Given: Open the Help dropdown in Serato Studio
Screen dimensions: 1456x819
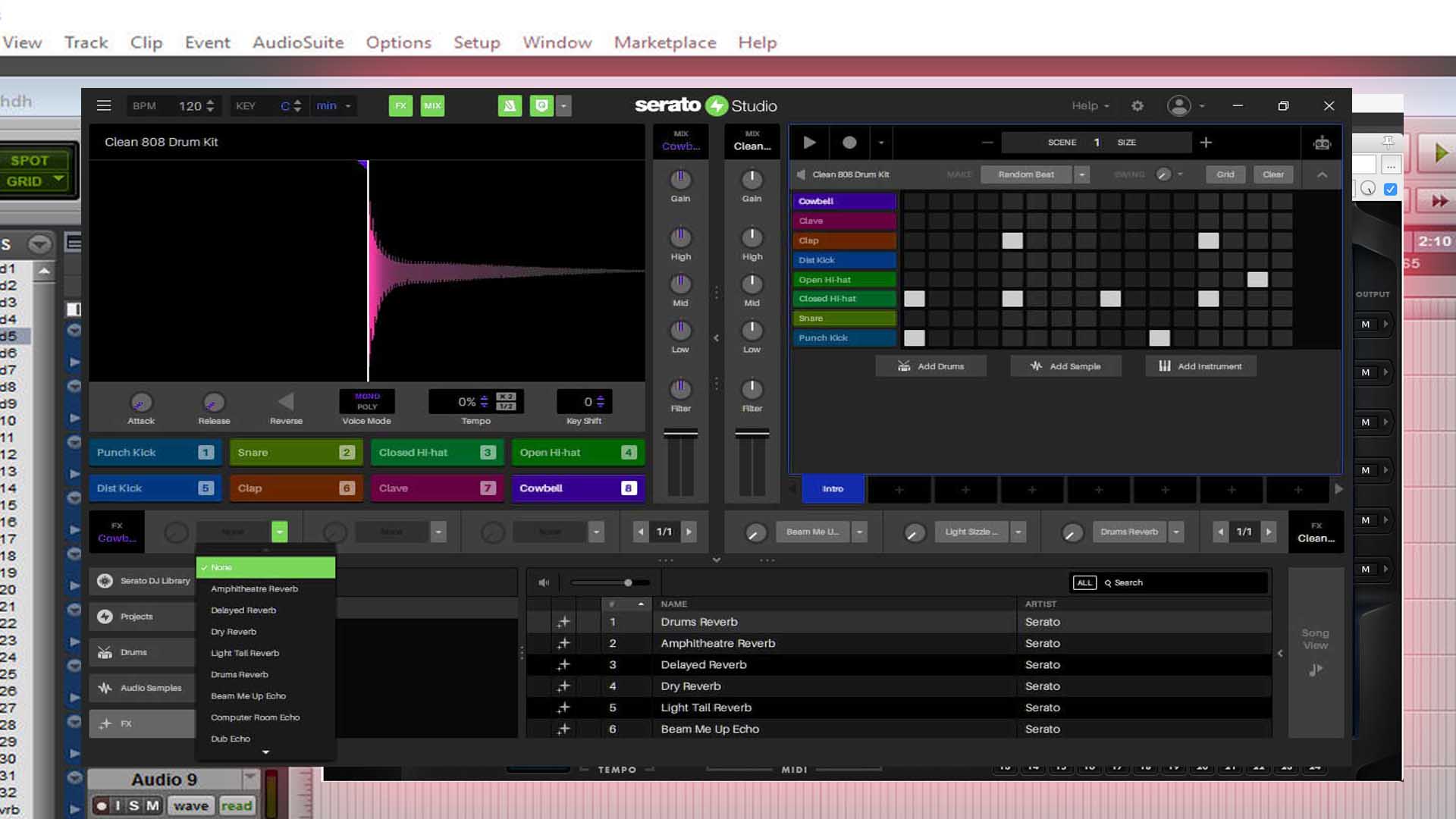Looking at the screenshot, I should pyautogui.click(x=1090, y=106).
